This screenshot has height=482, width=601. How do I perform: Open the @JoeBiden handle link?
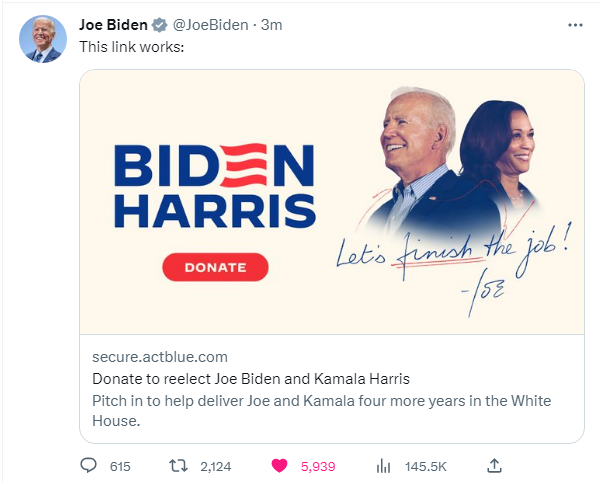point(210,25)
